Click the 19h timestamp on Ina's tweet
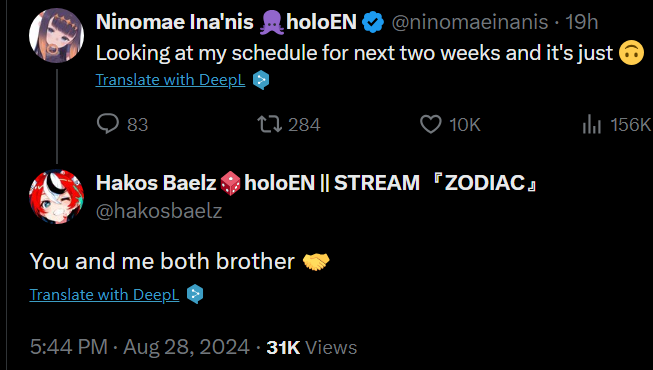The image size is (653, 370). [x=581, y=22]
